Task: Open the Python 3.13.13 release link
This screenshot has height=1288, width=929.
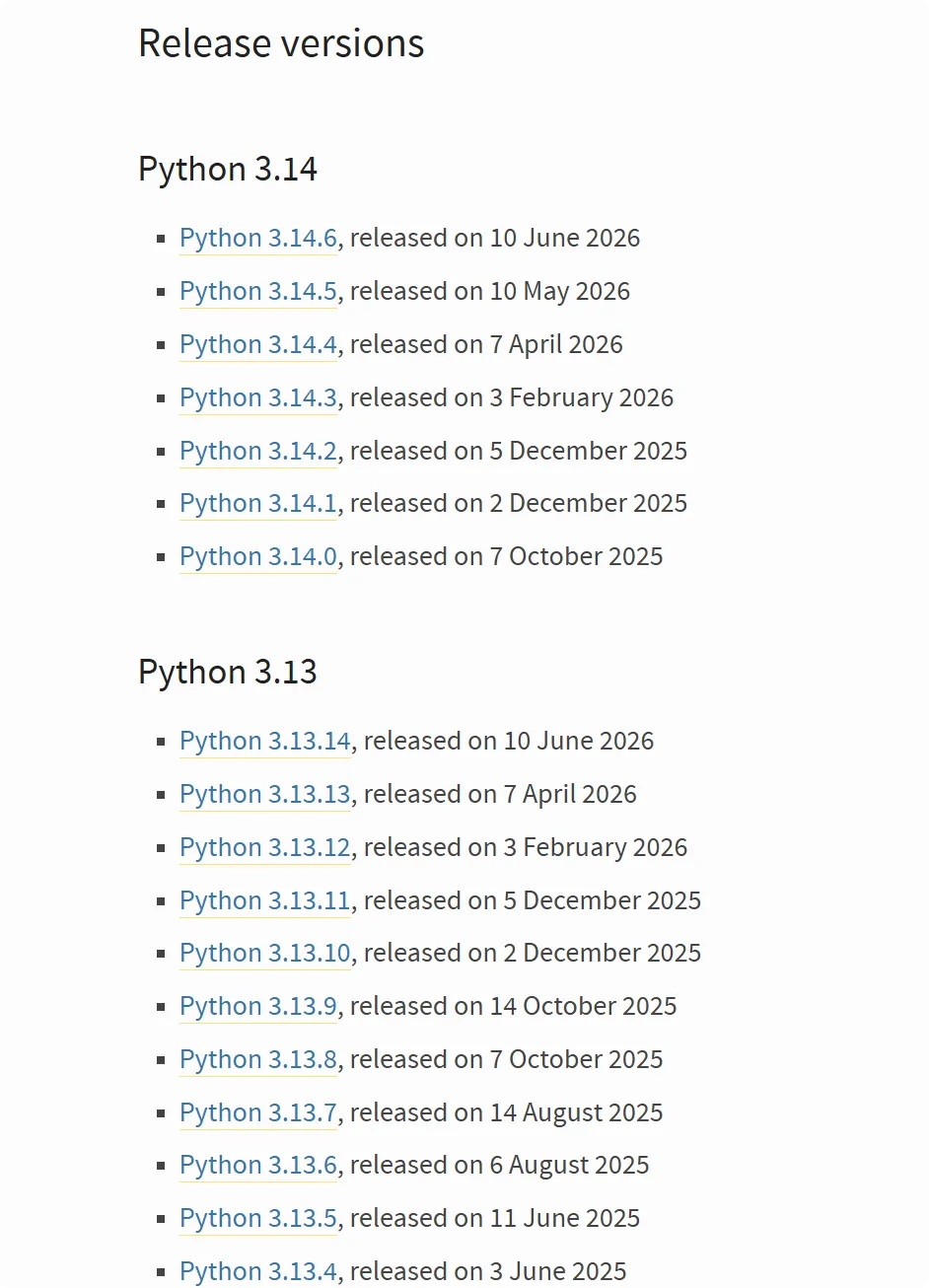Action: point(265,795)
